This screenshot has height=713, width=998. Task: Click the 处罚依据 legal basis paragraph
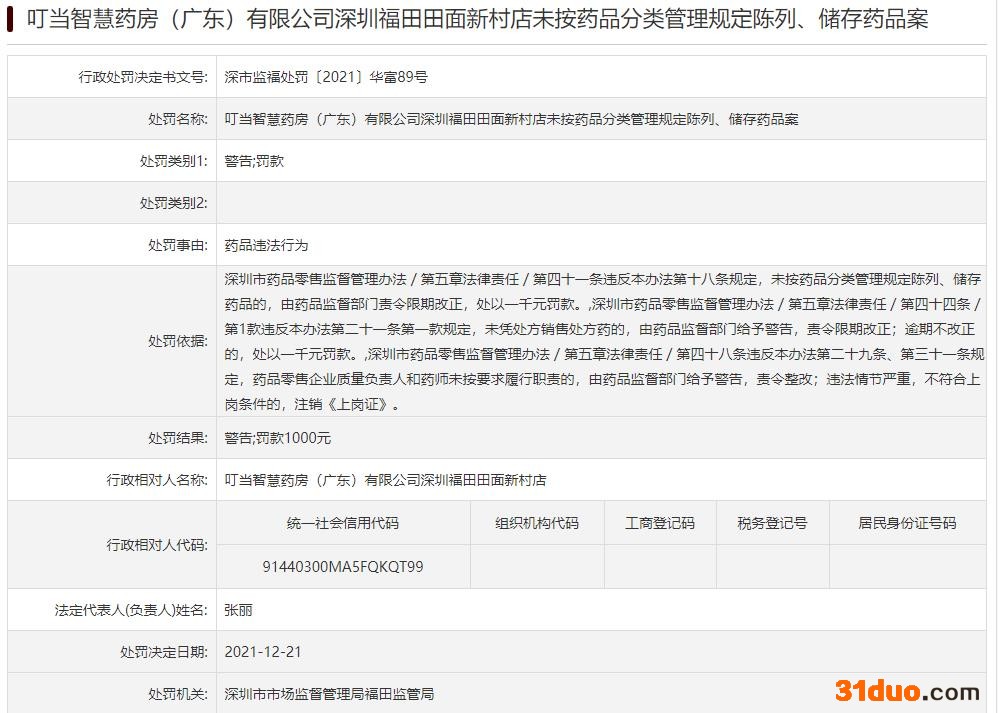[x=603, y=341]
